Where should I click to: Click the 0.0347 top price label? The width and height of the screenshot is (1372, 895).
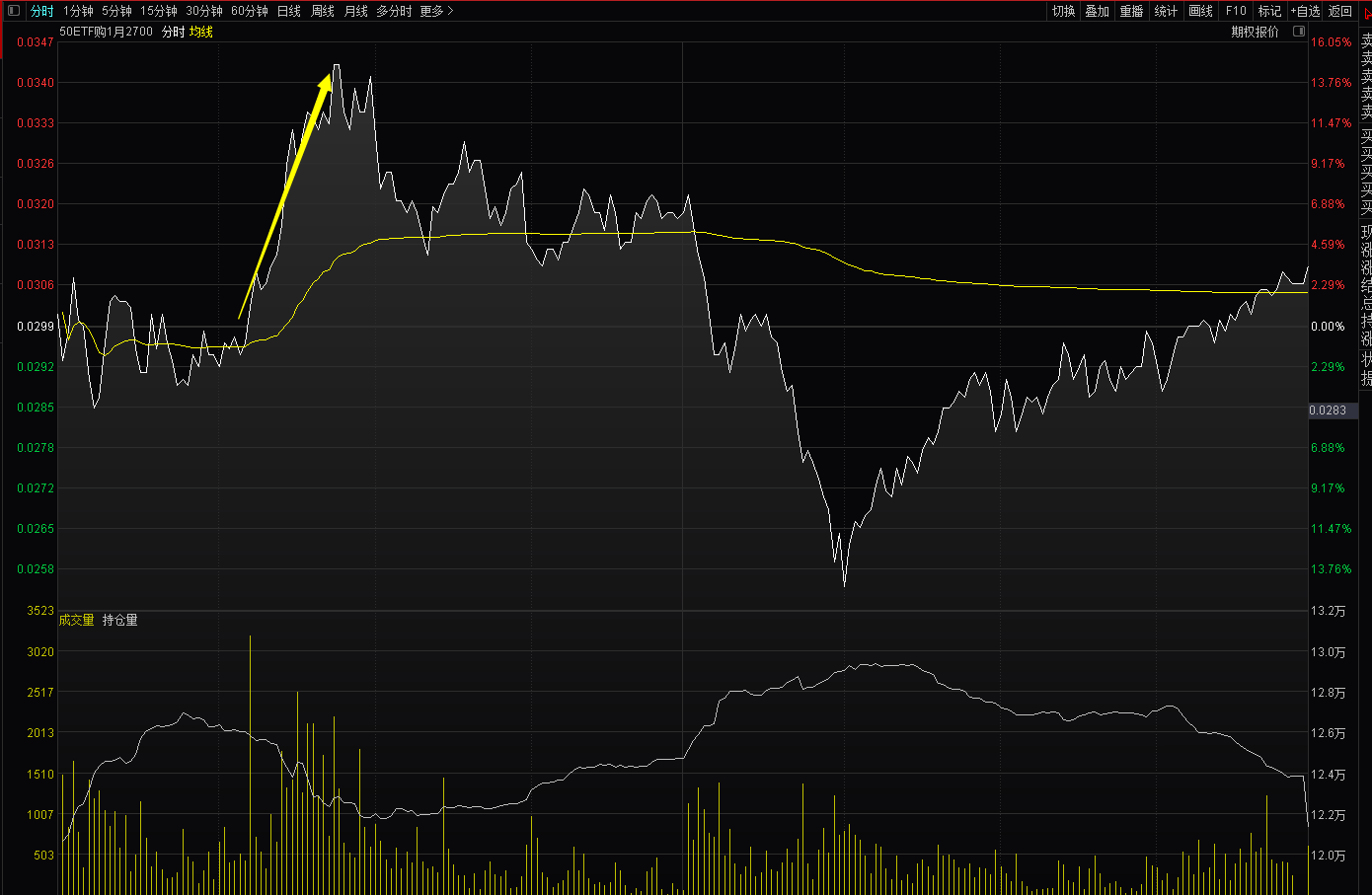click(x=36, y=42)
